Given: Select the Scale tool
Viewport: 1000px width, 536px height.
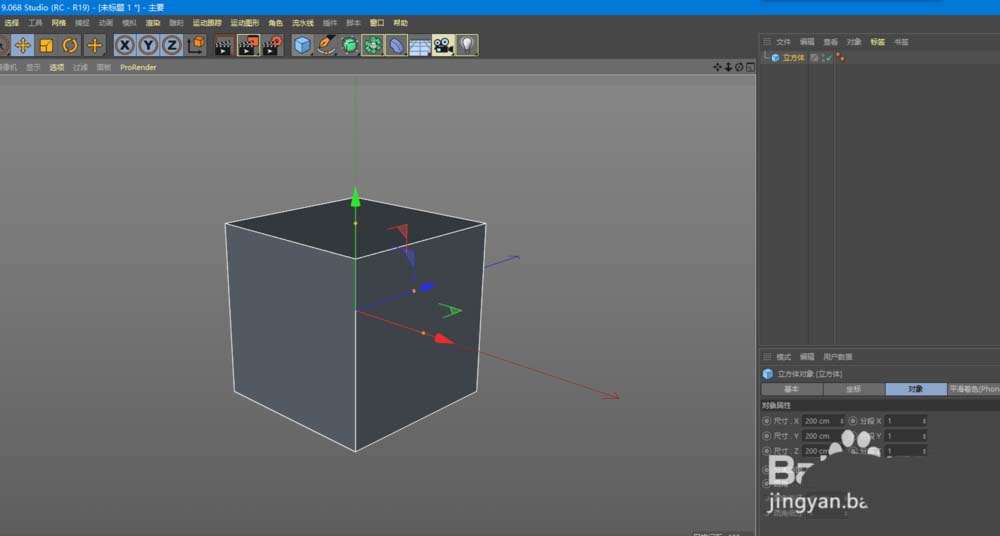Looking at the screenshot, I should [46, 45].
